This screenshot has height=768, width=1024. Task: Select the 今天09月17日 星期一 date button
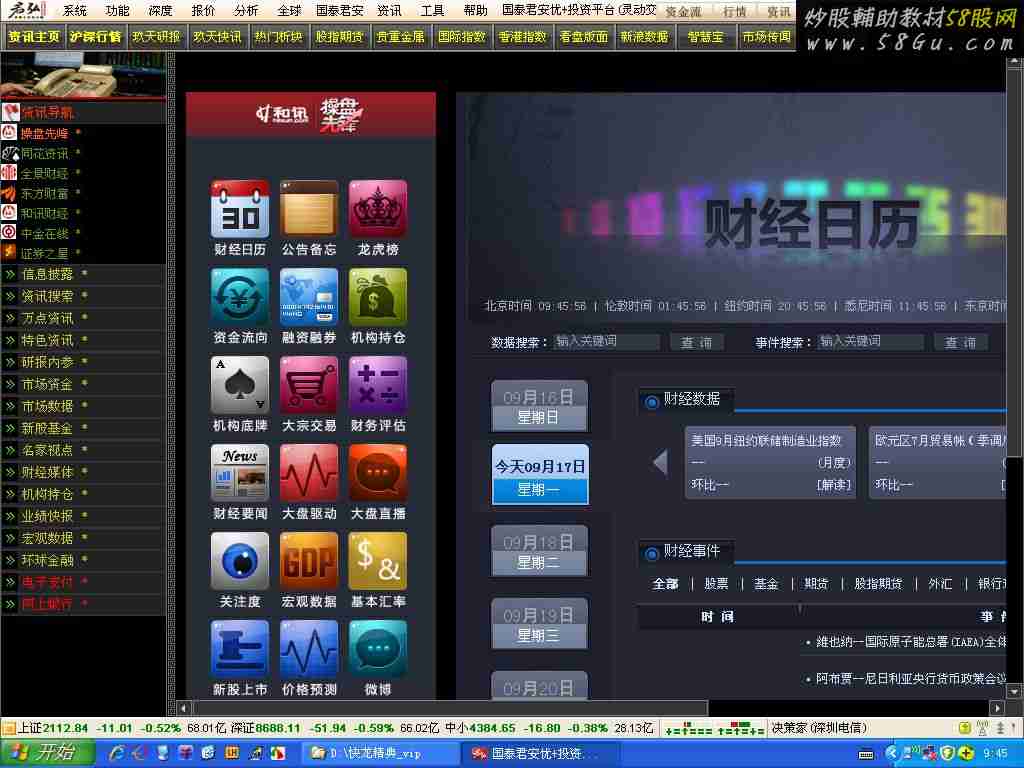(x=540, y=475)
